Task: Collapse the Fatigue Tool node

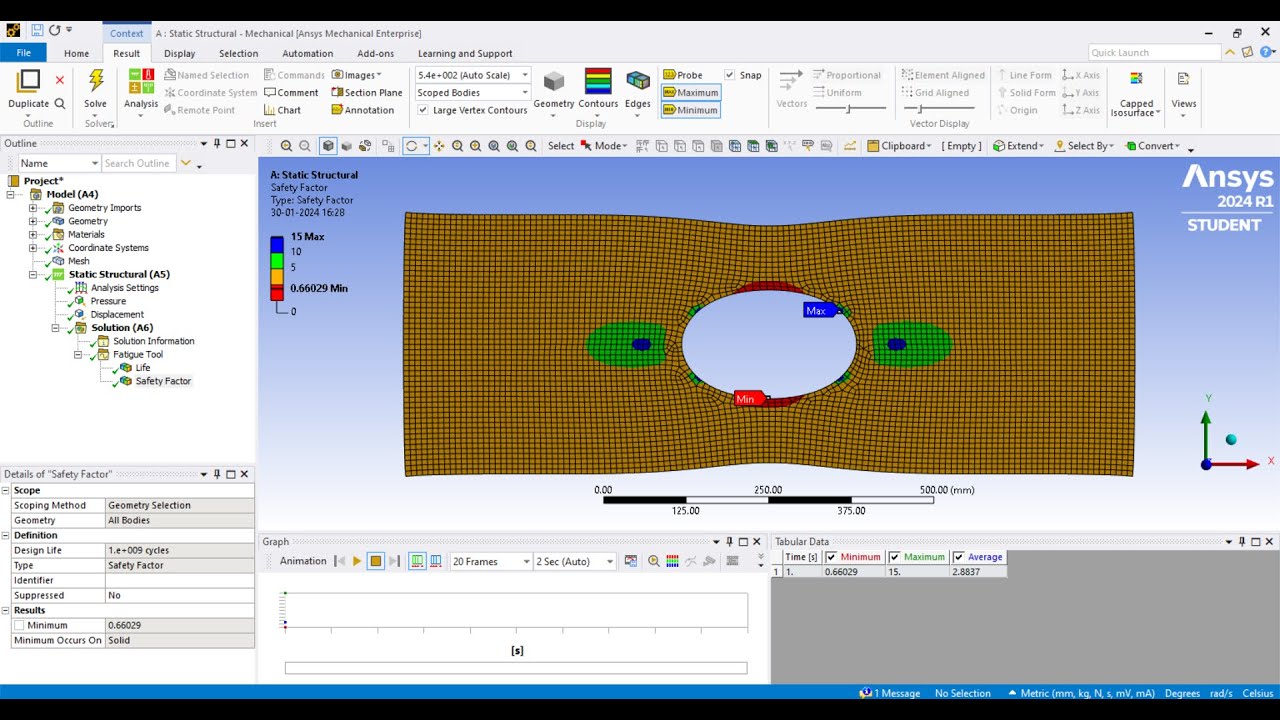Action: 77,354
